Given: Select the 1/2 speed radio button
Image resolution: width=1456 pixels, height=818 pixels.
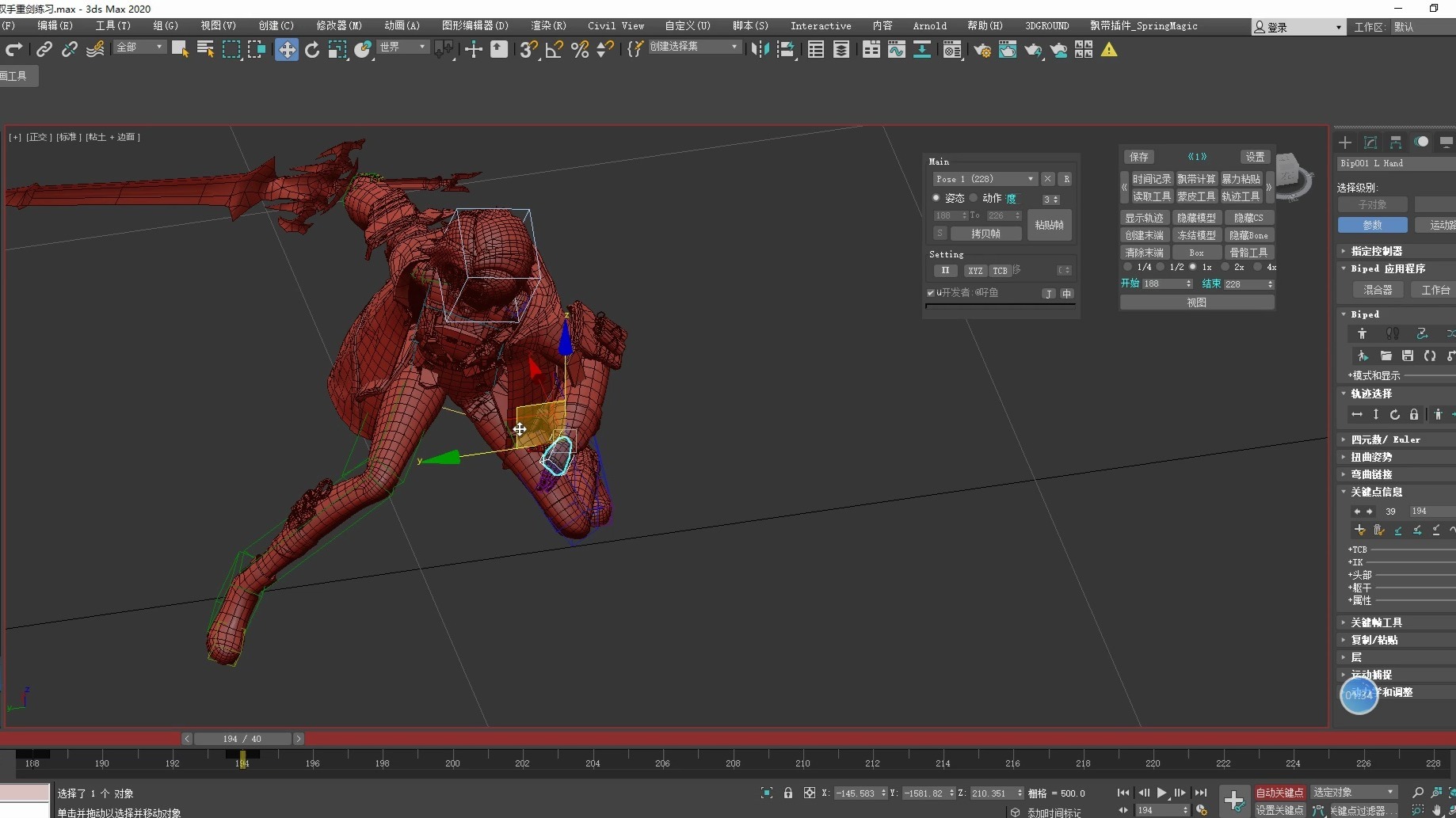Looking at the screenshot, I should [1161, 267].
